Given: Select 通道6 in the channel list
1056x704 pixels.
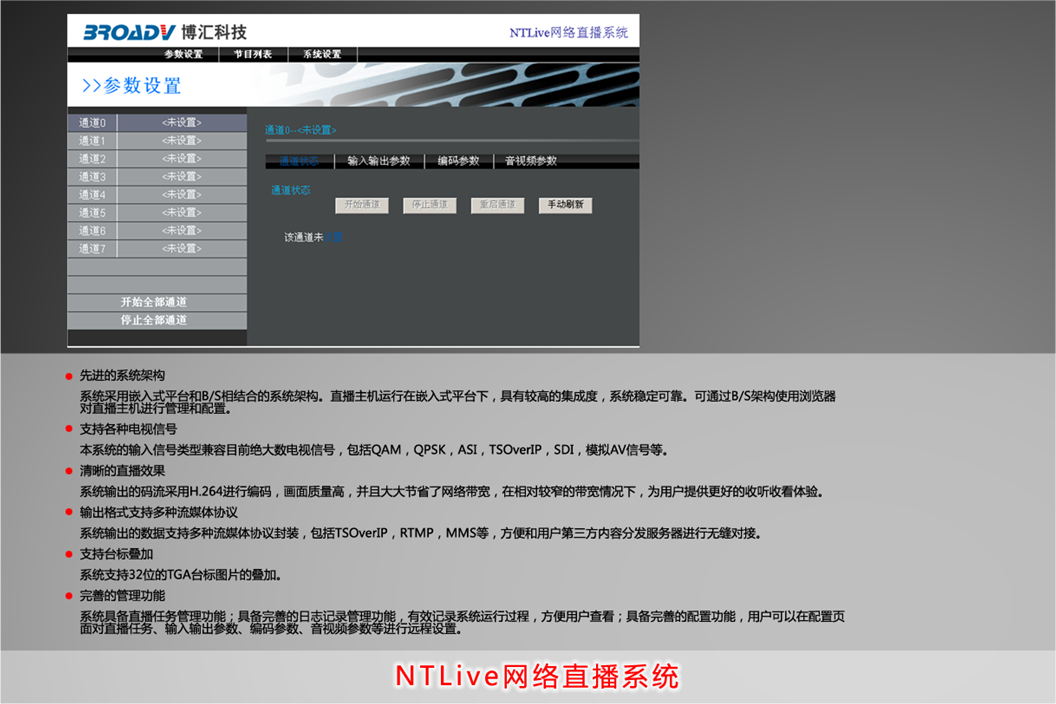Looking at the screenshot, I should click(x=157, y=230).
